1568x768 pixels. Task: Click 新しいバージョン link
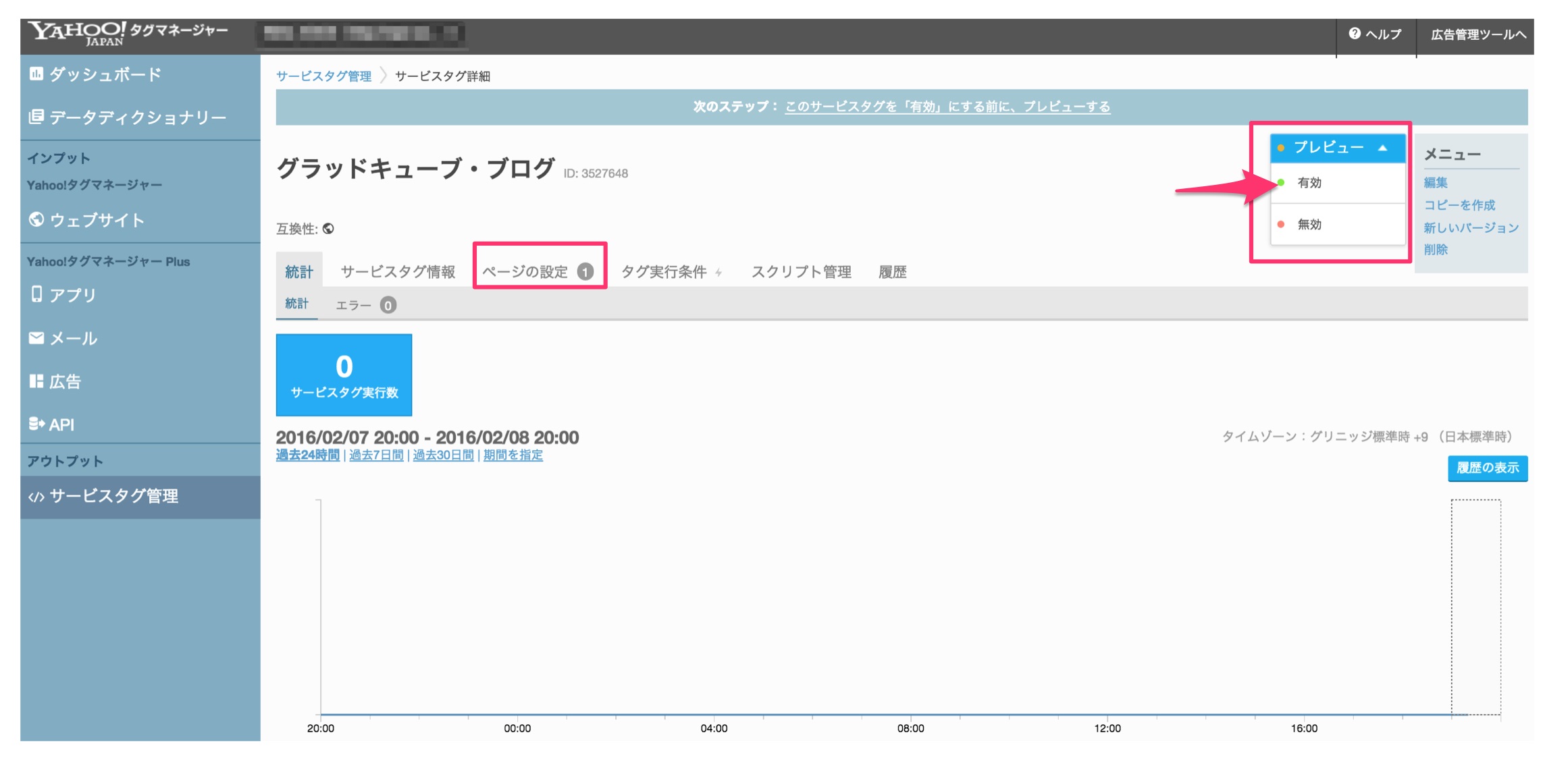(1471, 227)
